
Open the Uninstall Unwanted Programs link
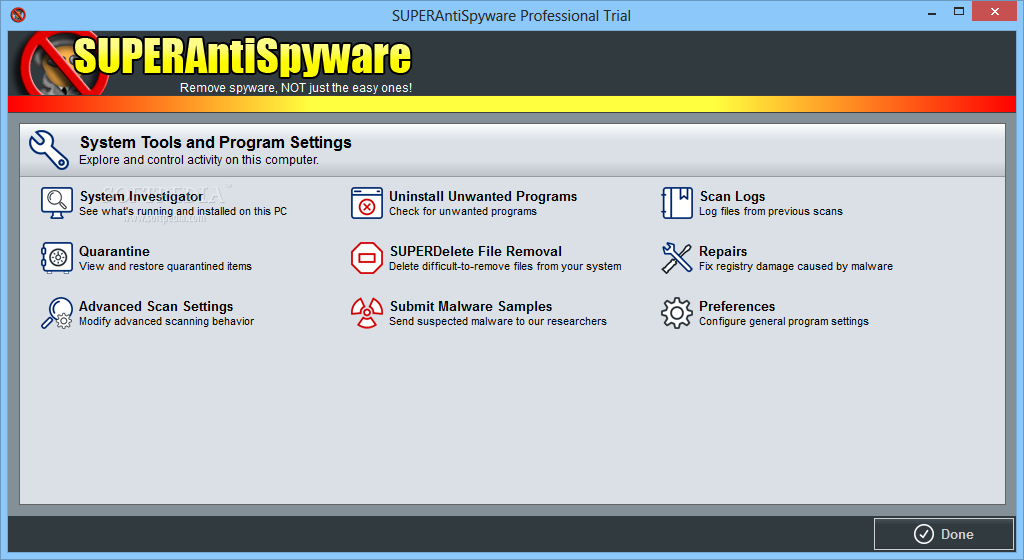point(483,196)
